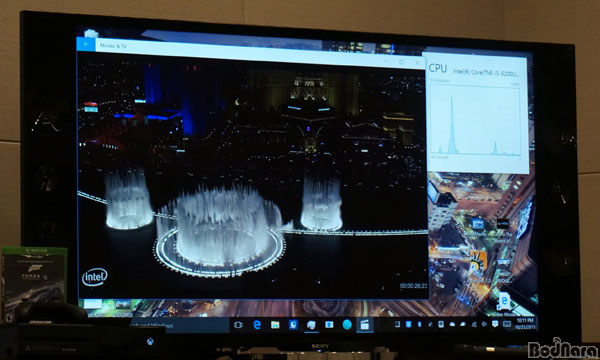Click the fountain video playback area
Screen dimensions: 600x360
tap(253, 176)
